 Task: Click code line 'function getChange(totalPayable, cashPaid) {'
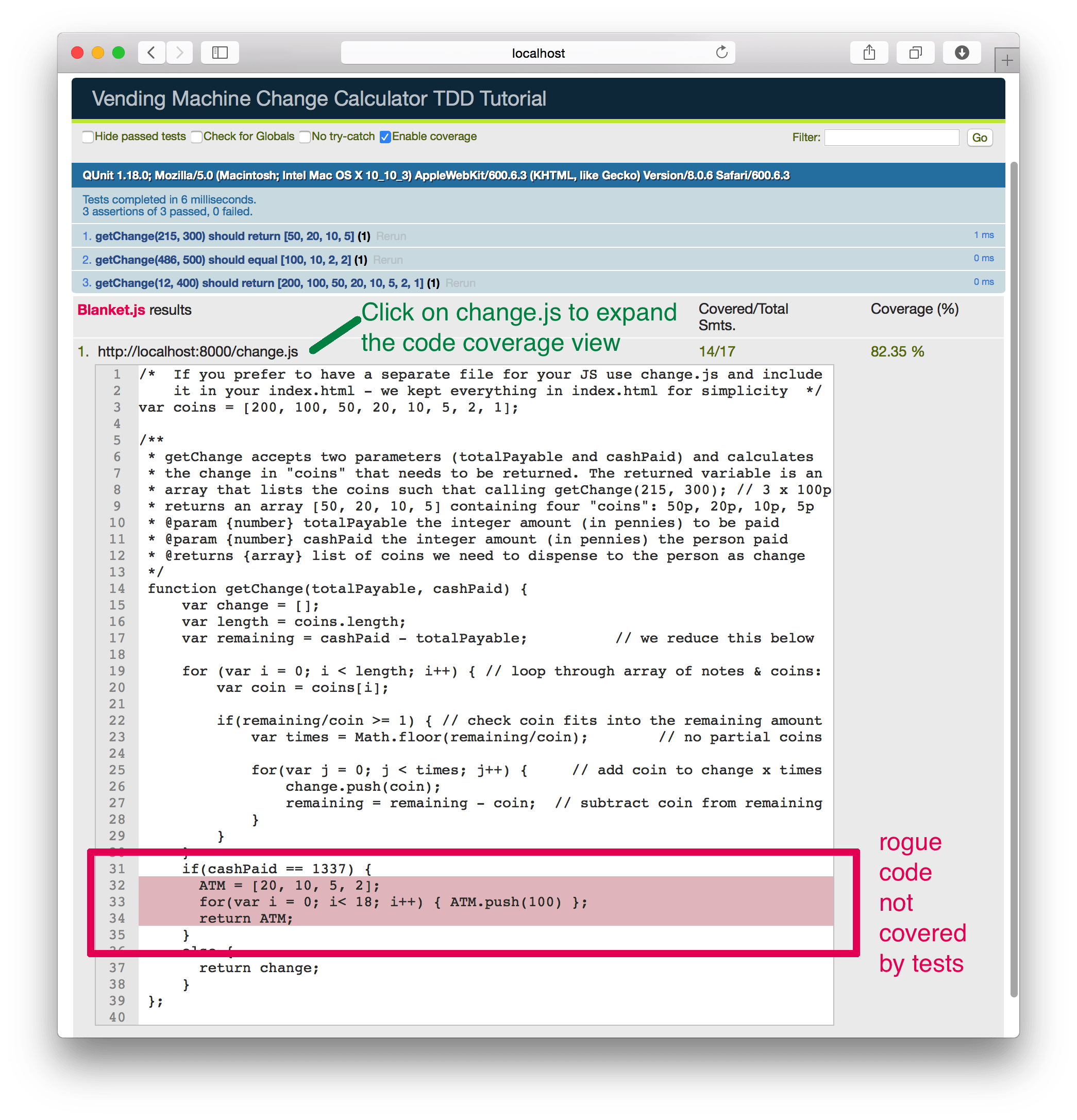pos(338,588)
